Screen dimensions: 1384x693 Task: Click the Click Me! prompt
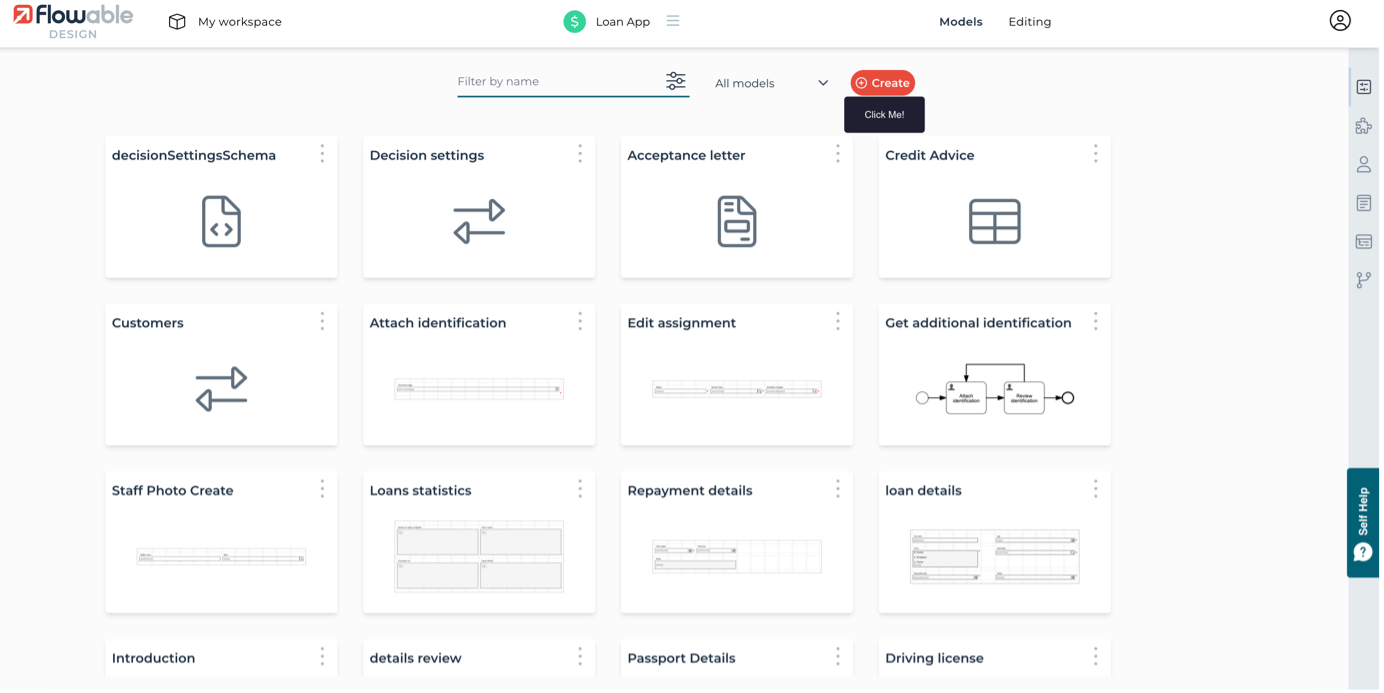884,114
